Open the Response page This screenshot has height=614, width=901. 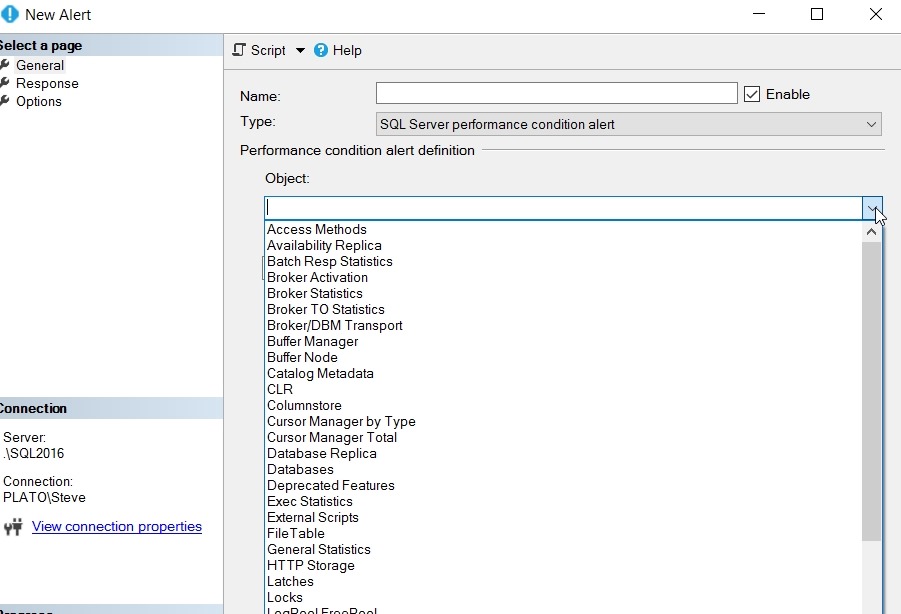tap(47, 83)
